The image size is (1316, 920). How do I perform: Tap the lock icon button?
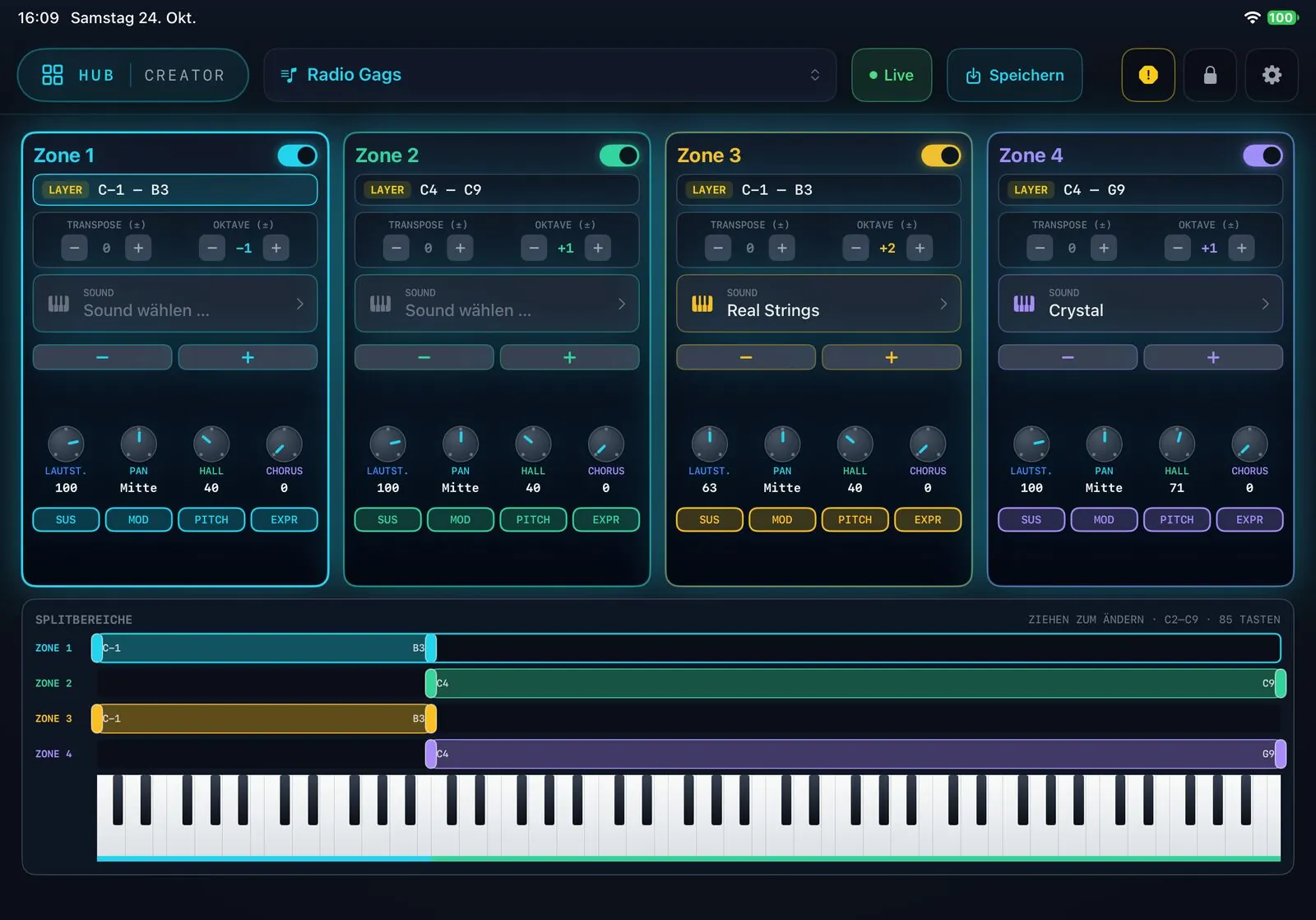click(x=1210, y=75)
